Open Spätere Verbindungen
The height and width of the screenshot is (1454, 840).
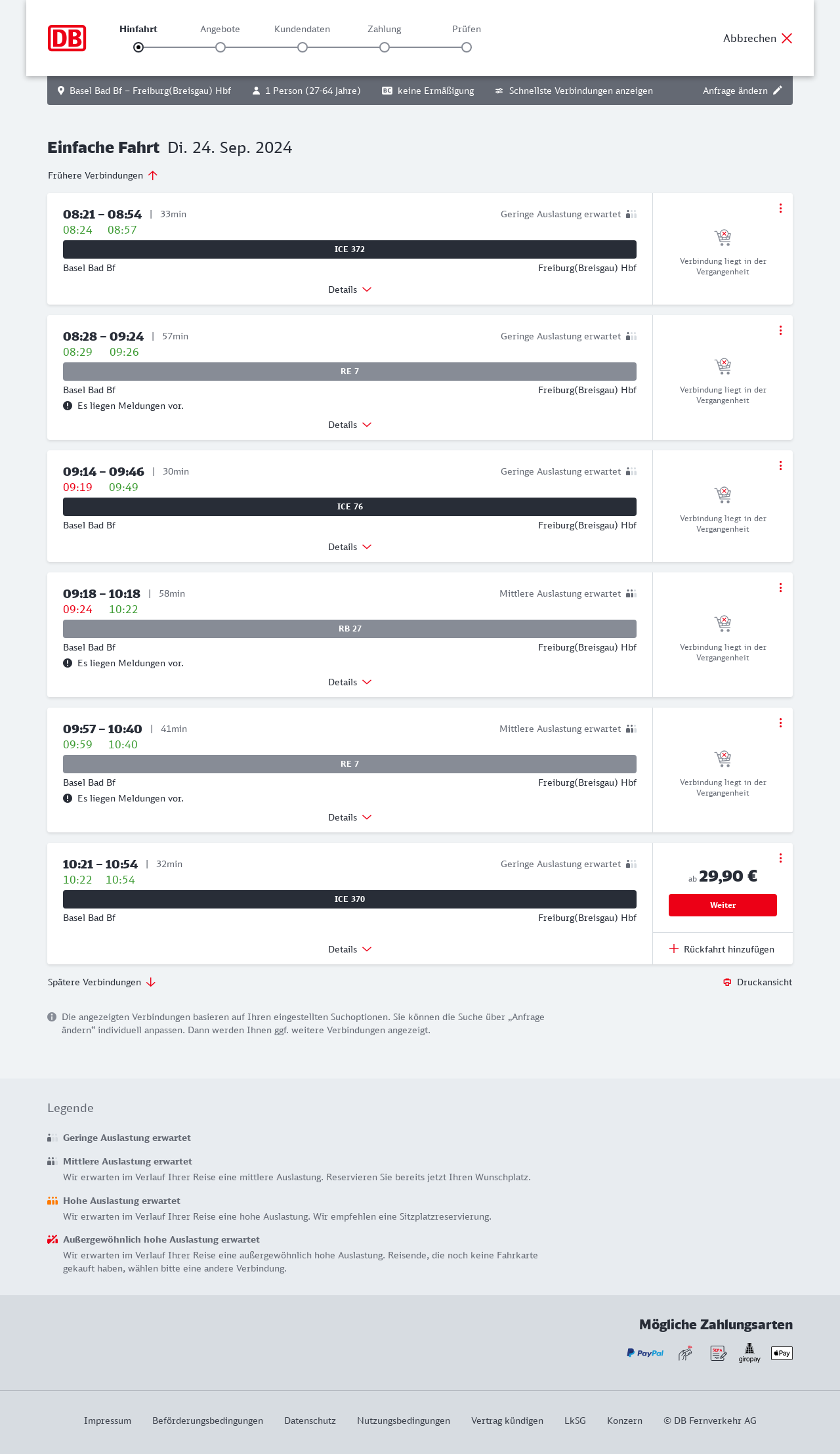pyautogui.click(x=102, y=982)
